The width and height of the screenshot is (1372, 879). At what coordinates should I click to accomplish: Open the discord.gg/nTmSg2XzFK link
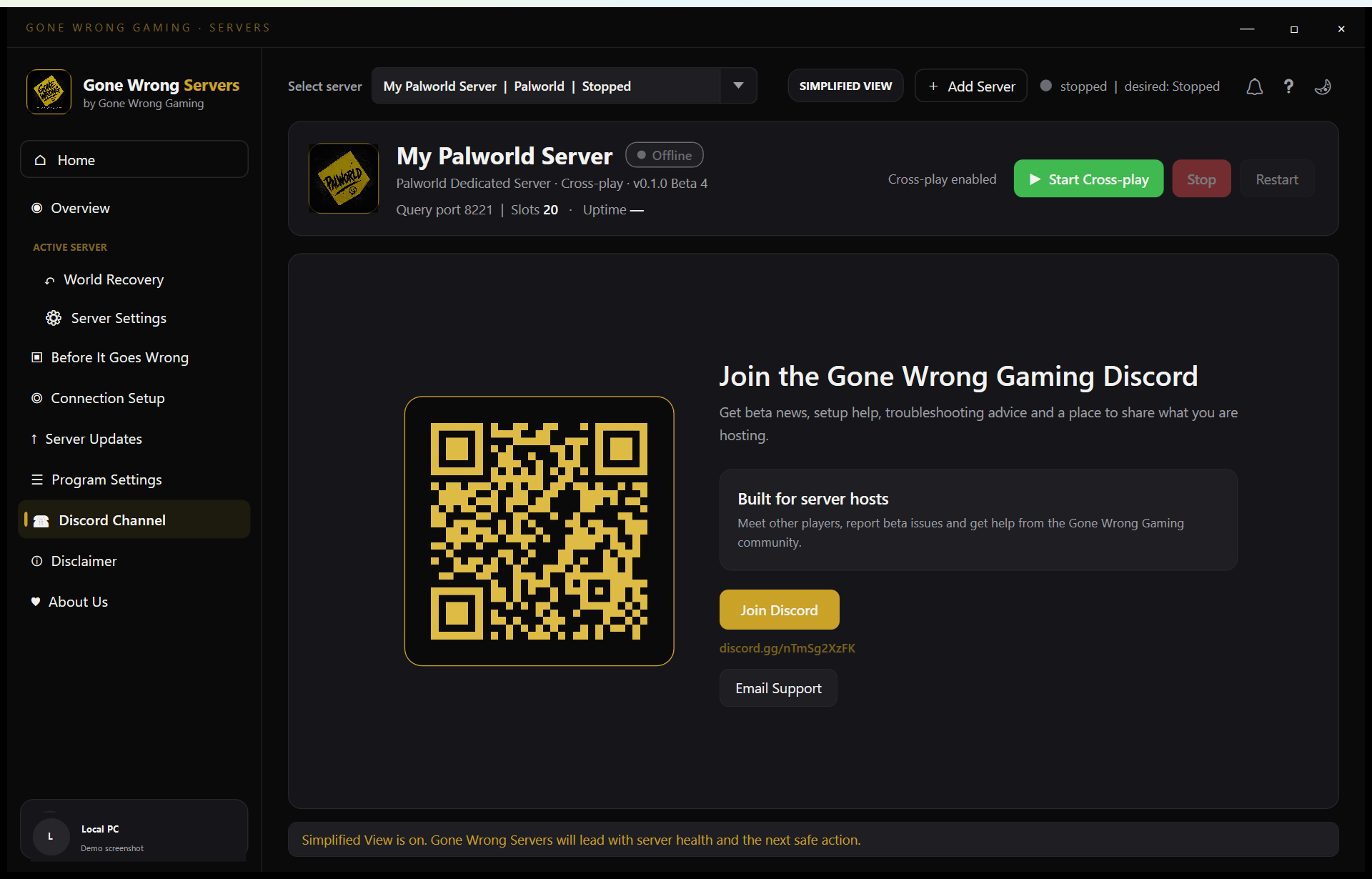click(x=787, y=648)
